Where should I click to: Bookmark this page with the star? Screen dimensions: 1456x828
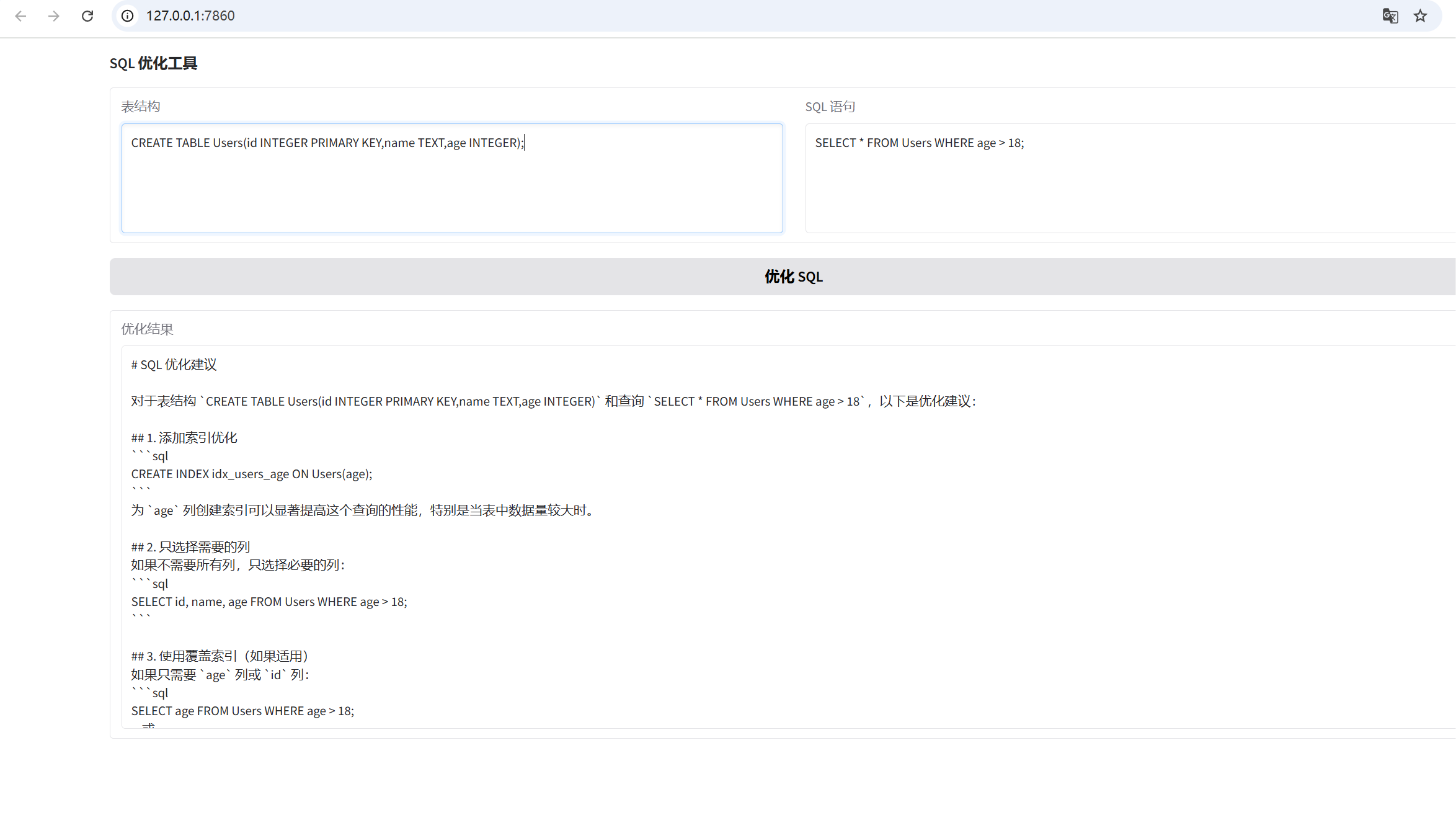tap(1420, 16)
